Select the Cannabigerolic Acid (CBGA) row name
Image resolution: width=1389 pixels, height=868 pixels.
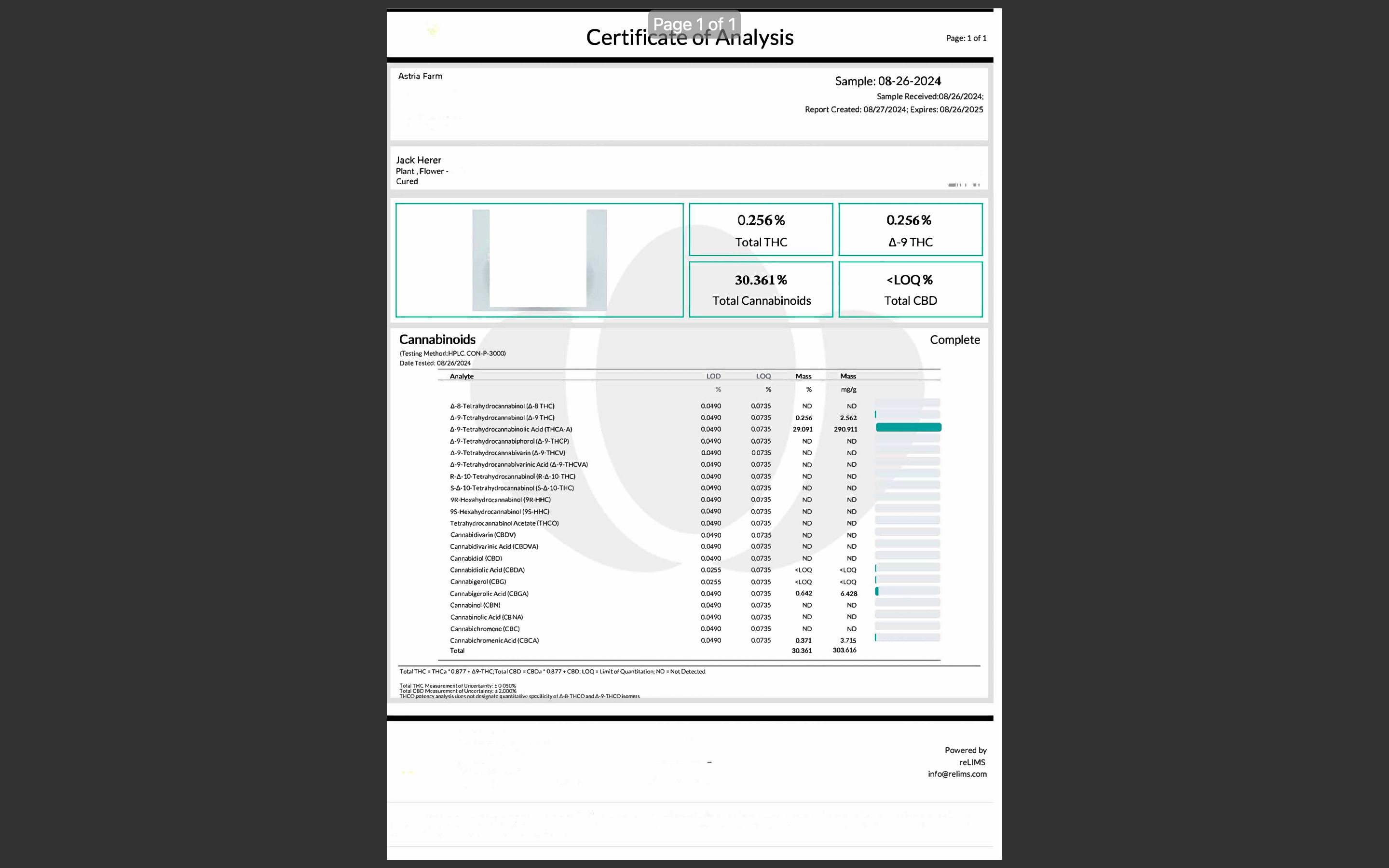click(489, 594)
